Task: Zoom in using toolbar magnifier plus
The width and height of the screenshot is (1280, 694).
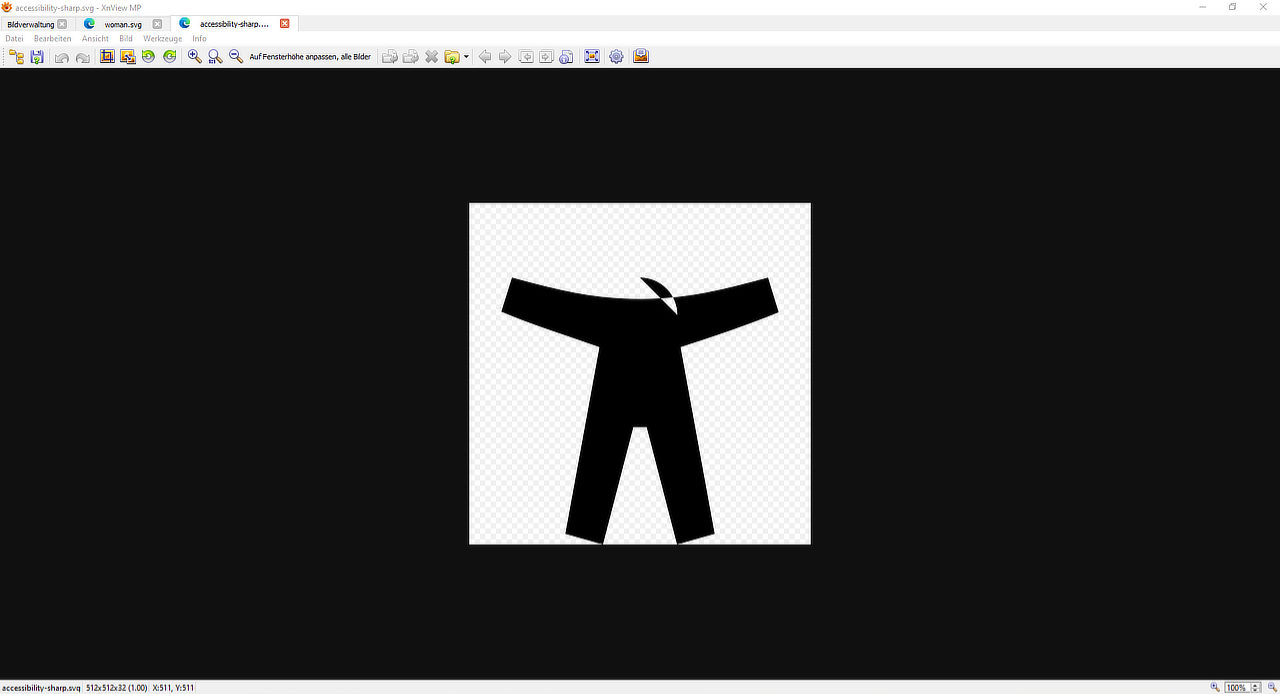Action: (195, 57)
